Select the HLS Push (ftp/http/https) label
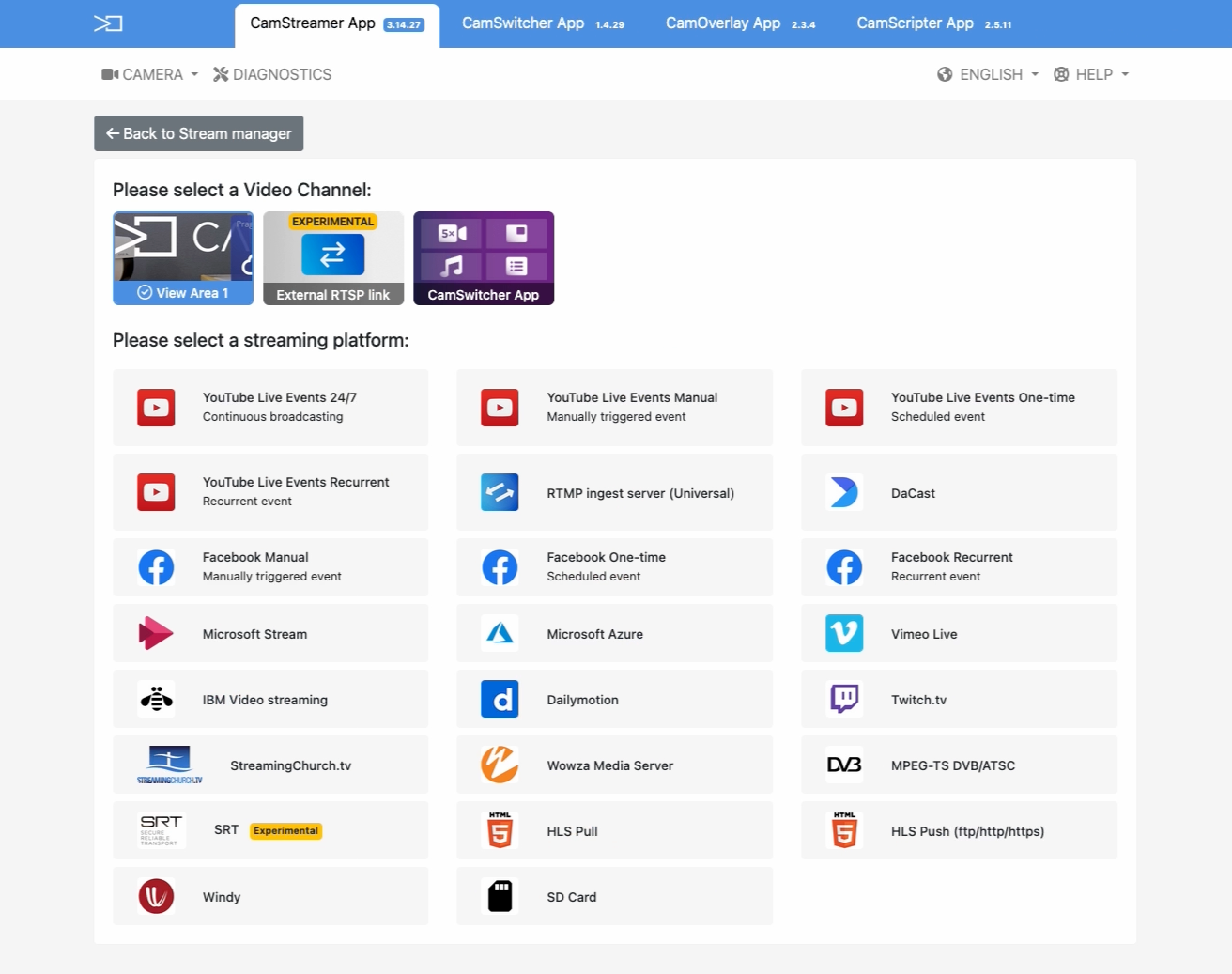 pyautogui.click(x=968, y=831)
